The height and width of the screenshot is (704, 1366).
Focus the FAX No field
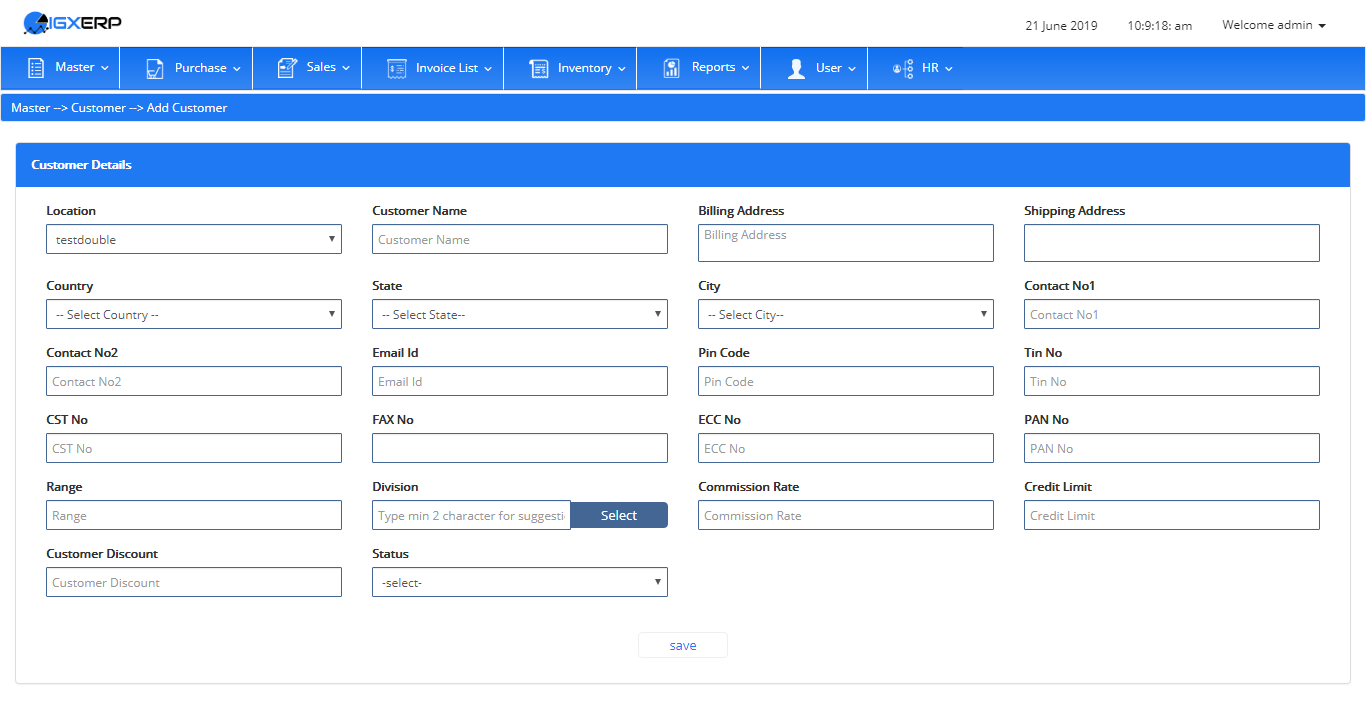(x=520, y=448)
